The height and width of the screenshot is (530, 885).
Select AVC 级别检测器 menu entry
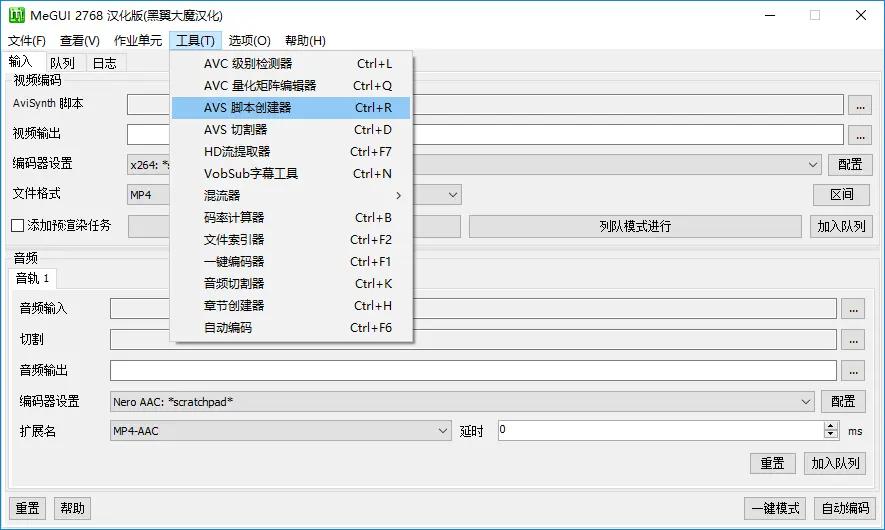pyautogui.click(x=291, y=64)
